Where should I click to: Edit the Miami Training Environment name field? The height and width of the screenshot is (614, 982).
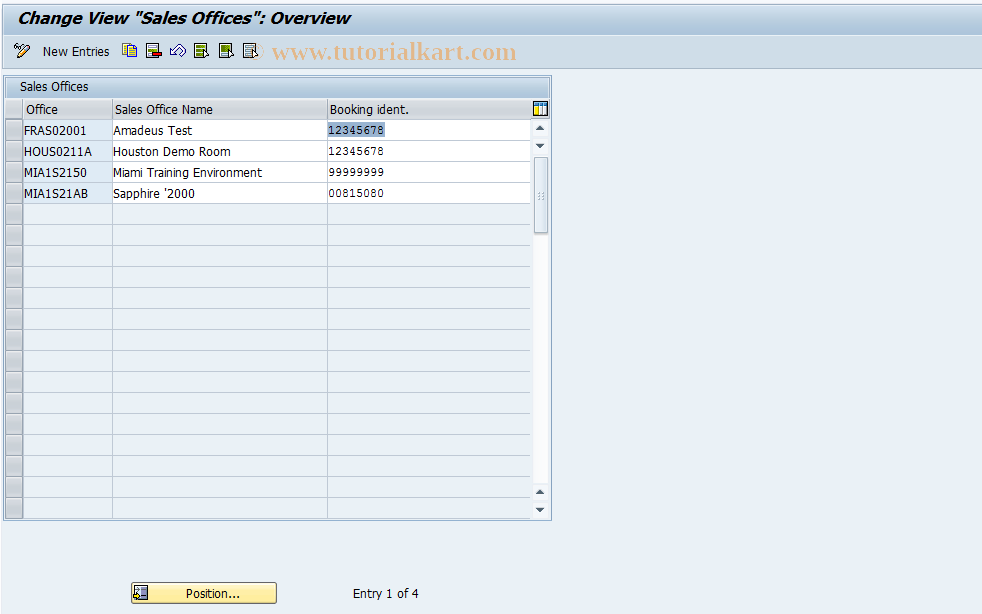point(220,172)
